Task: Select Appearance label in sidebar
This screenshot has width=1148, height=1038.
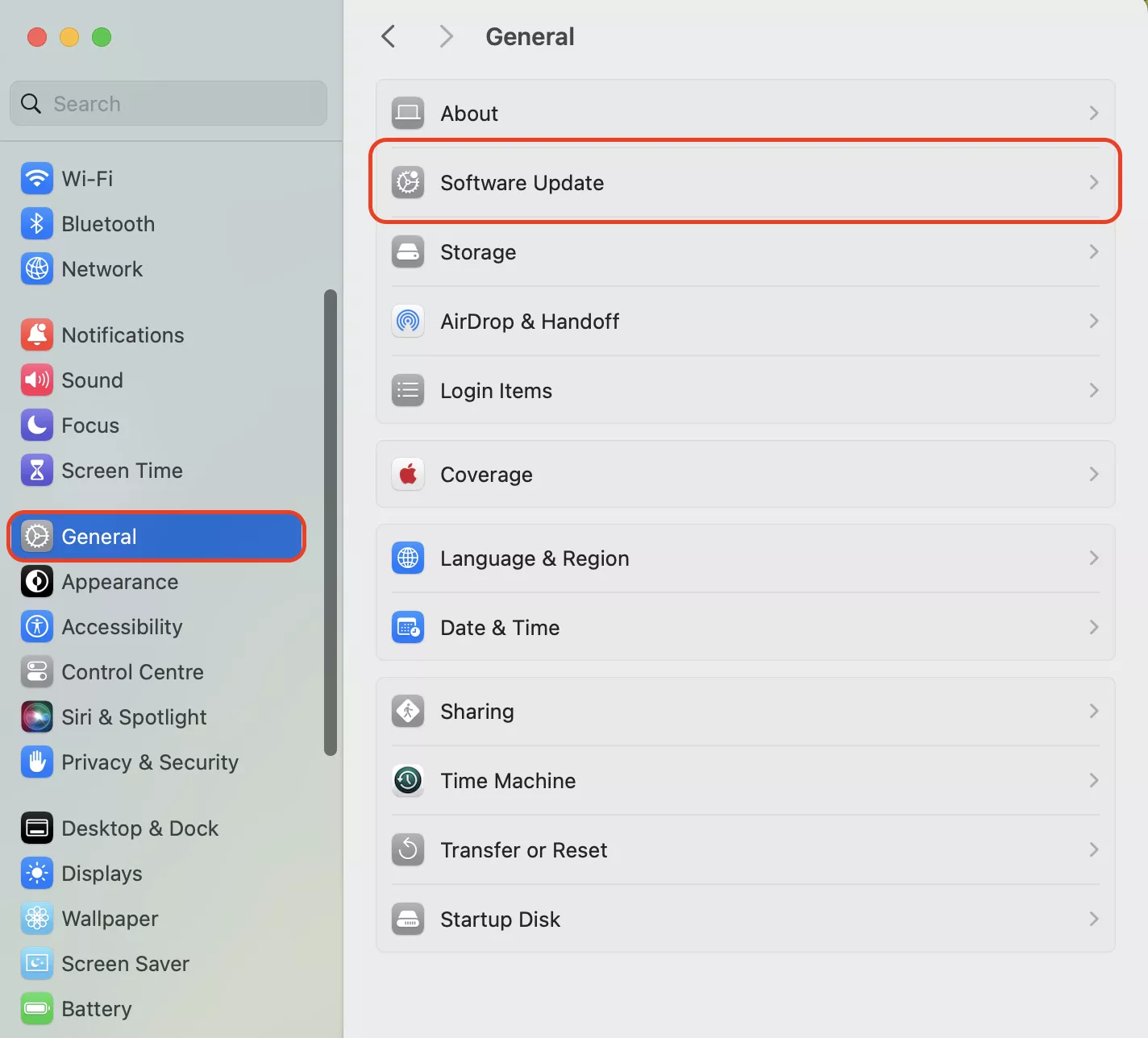Action: click(x=120, y=582)
